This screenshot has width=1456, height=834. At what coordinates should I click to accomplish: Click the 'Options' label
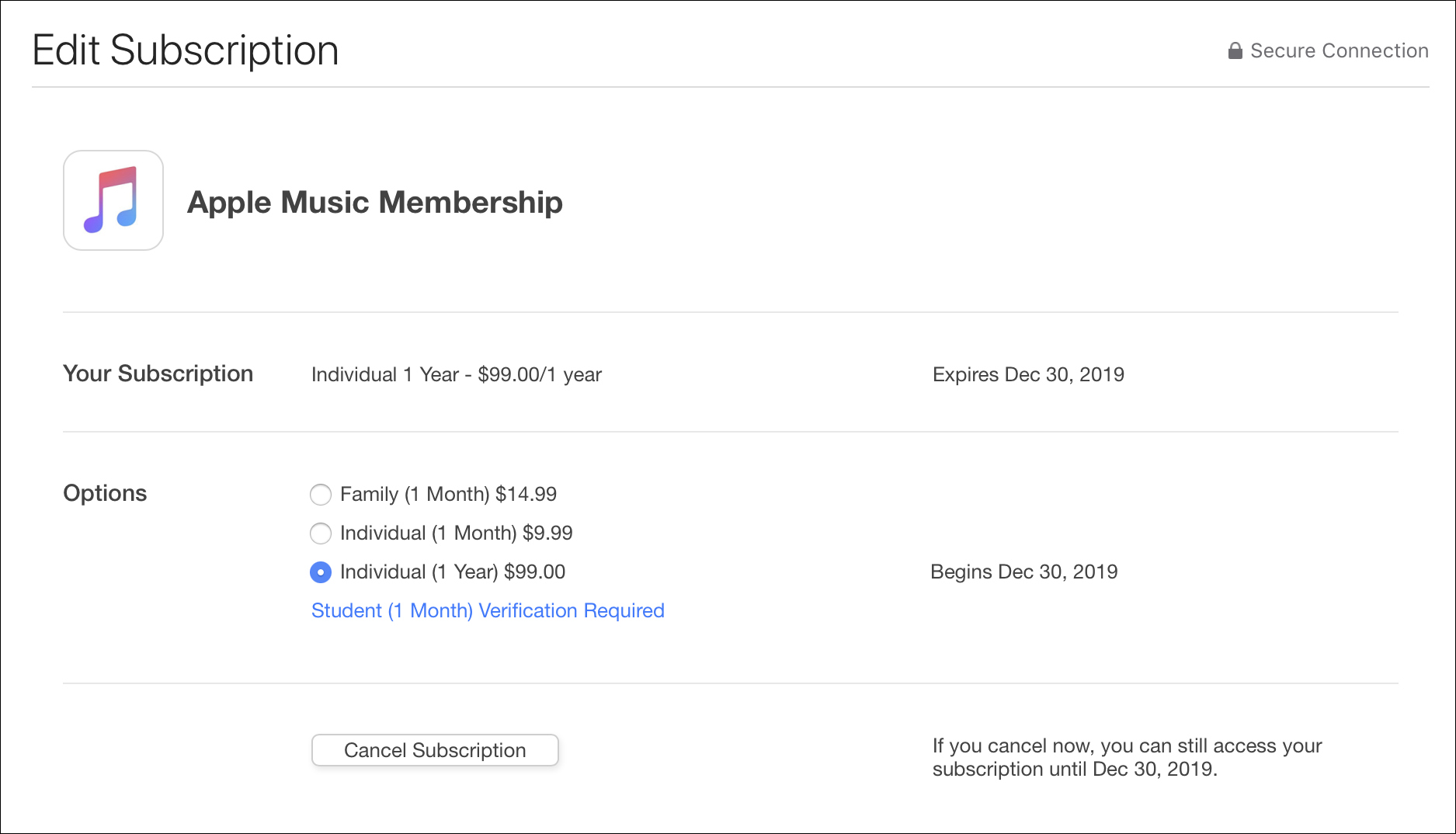[105, 493]
